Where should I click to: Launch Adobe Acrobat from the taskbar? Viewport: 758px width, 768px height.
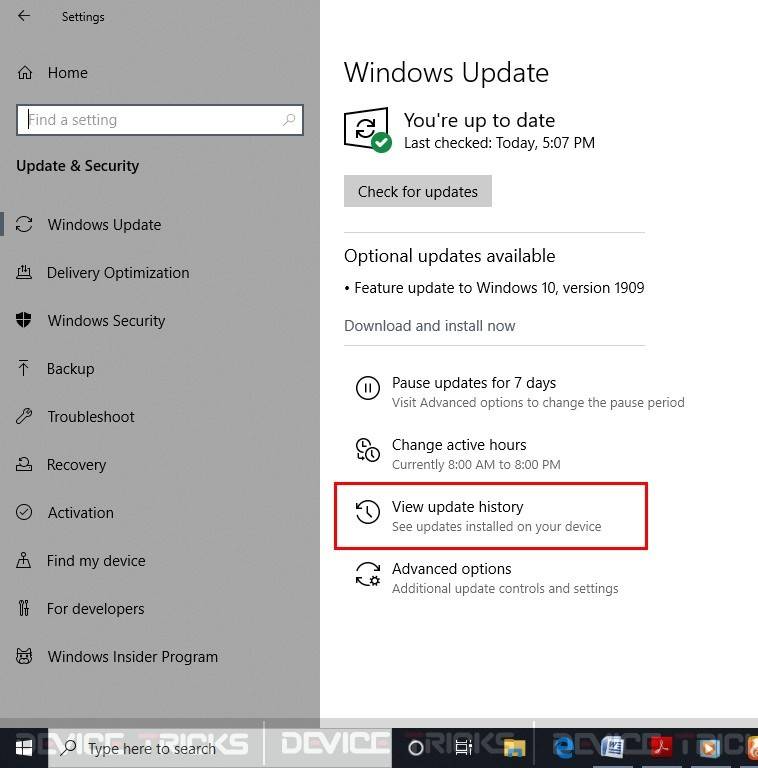(662, 748)
